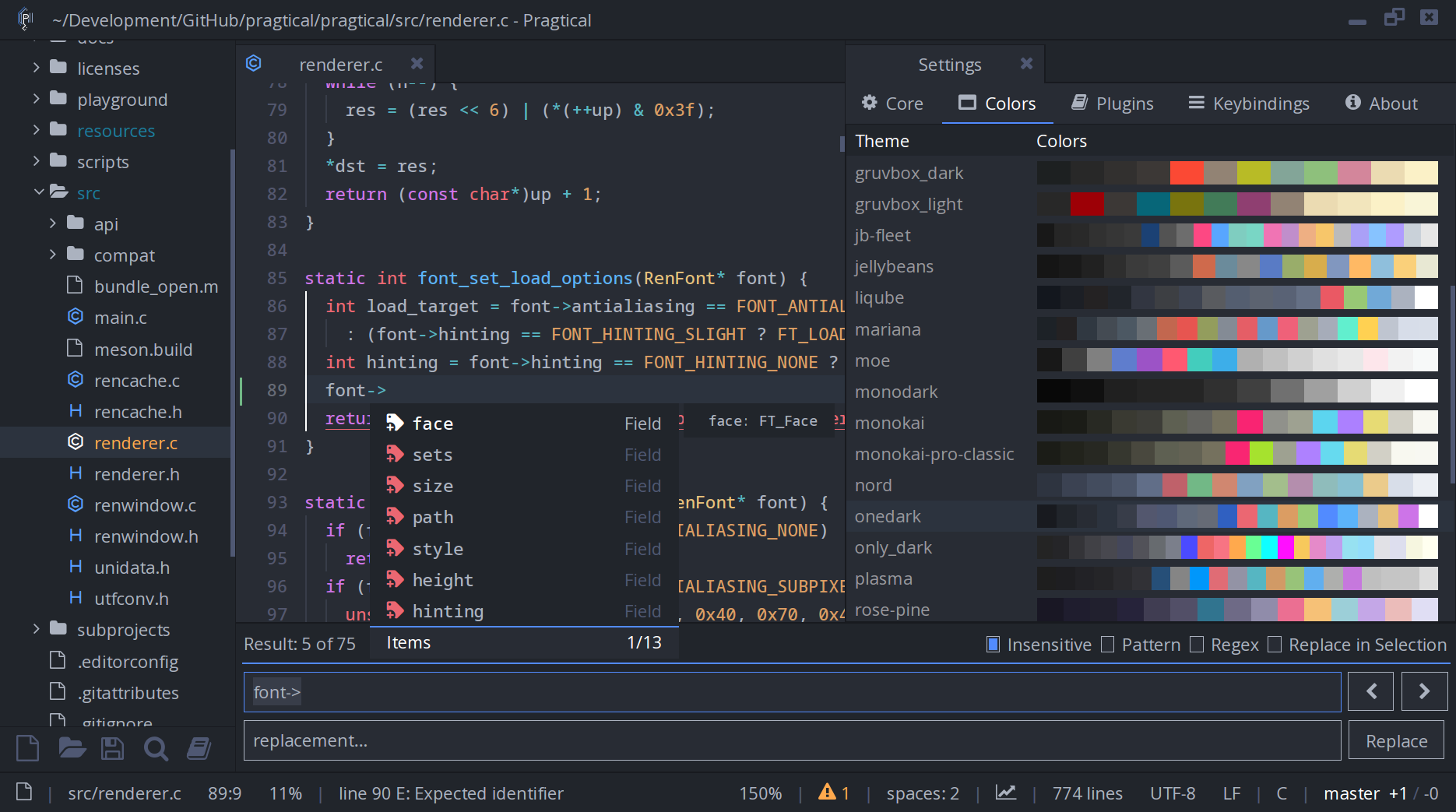The height and width of the screenshot is (812, 1456).
Task: Toggle the Insensitive checkbox
Action: point(993,645)
